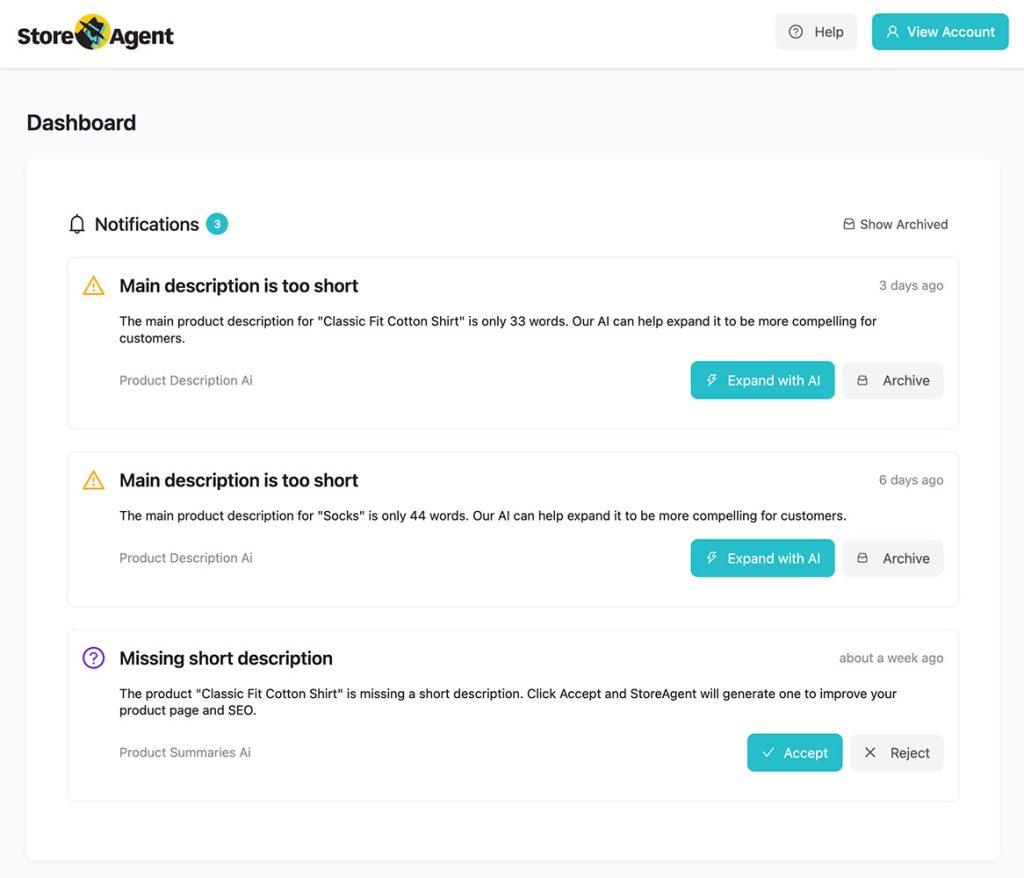Click the StoreAgent logo
Image resolution: width=1024 pixels, height=878 pixels.
pyautogui.click(x=95, y=33)
